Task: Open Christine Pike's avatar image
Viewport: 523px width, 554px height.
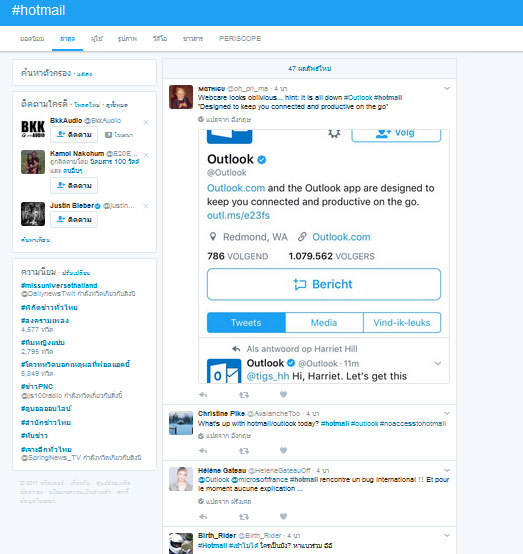Action: [x=181, y=423]
